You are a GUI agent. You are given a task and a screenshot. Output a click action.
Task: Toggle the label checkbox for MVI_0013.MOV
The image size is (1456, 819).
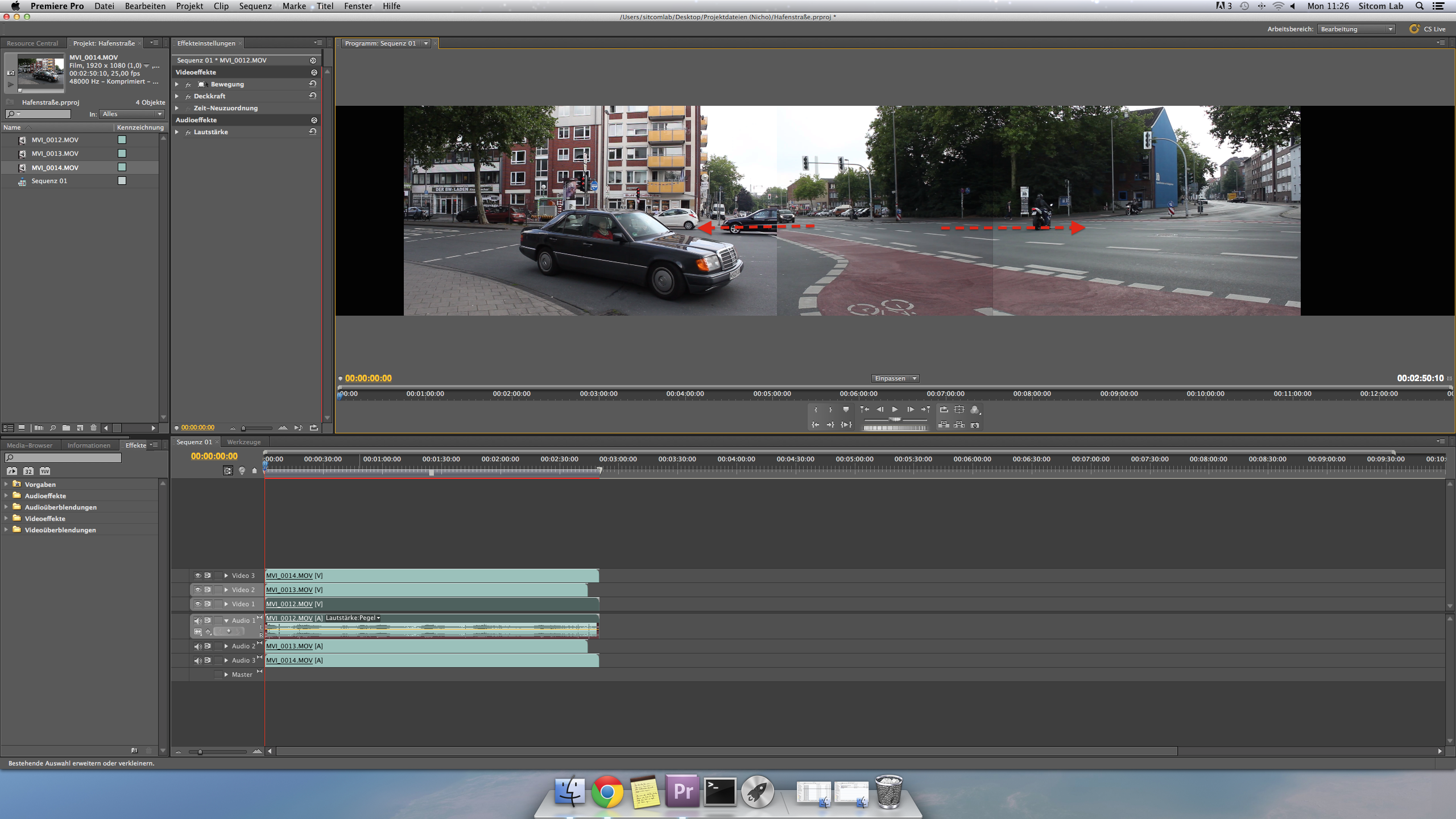click(122, 154)
